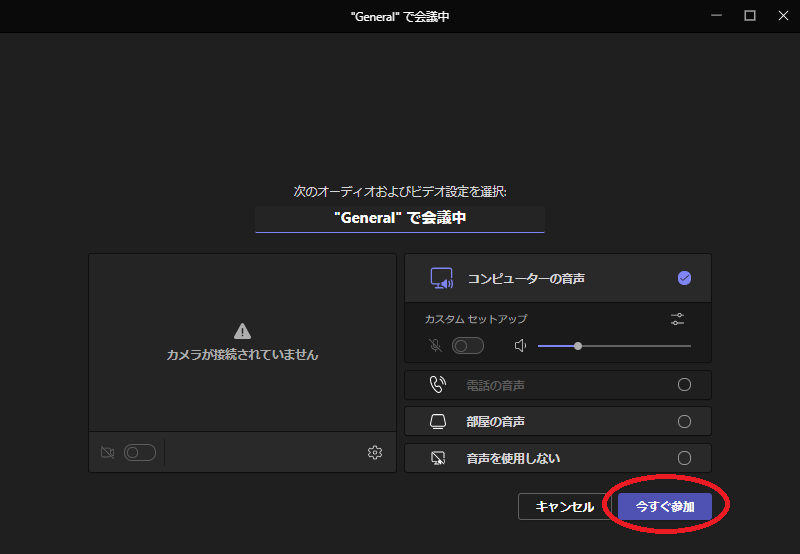Click the speaker volume icon
The width and height of the screenshot is (800, 554).
(x=520, y=346)
